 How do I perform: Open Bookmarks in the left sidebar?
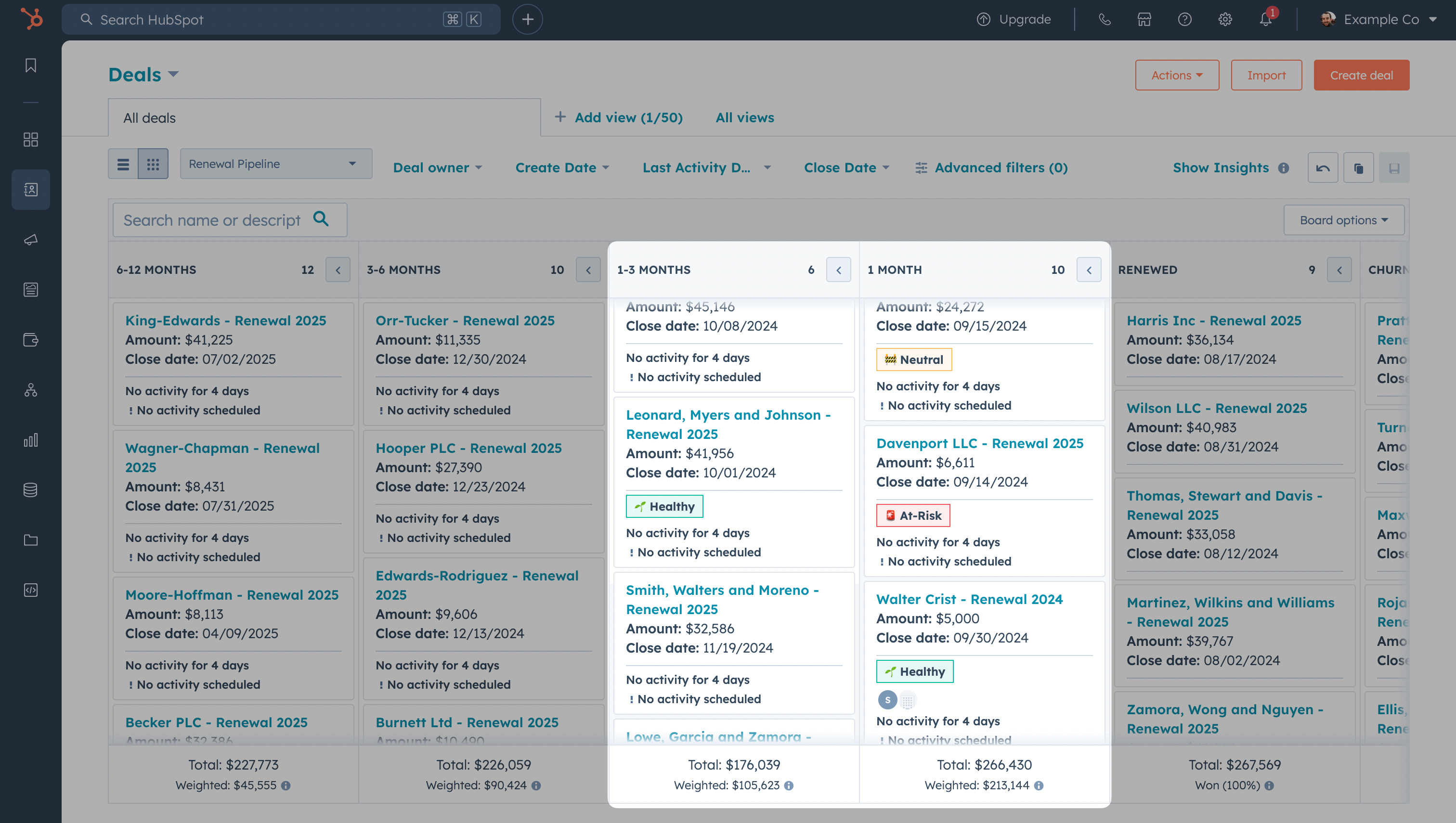coord(30,65)
